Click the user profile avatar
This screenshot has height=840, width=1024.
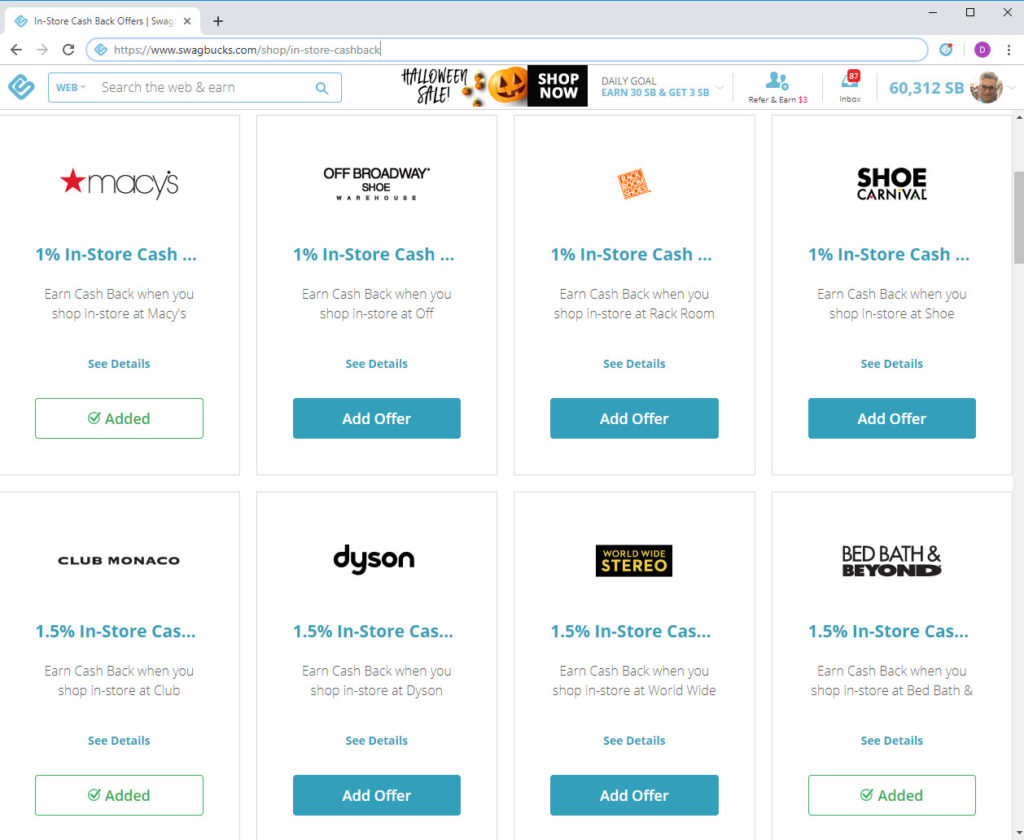[987, 88]
